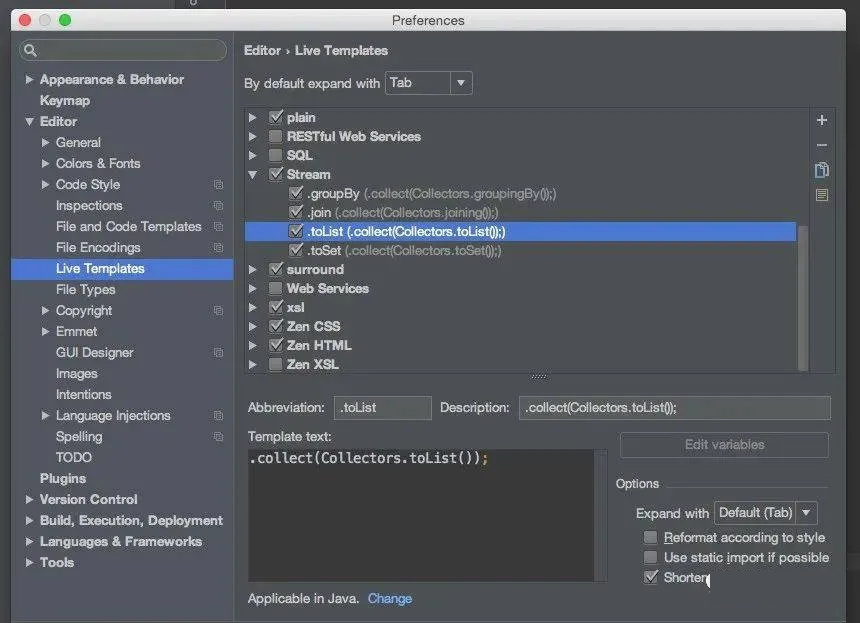Open the Keymap settings page

pos(65,100)
